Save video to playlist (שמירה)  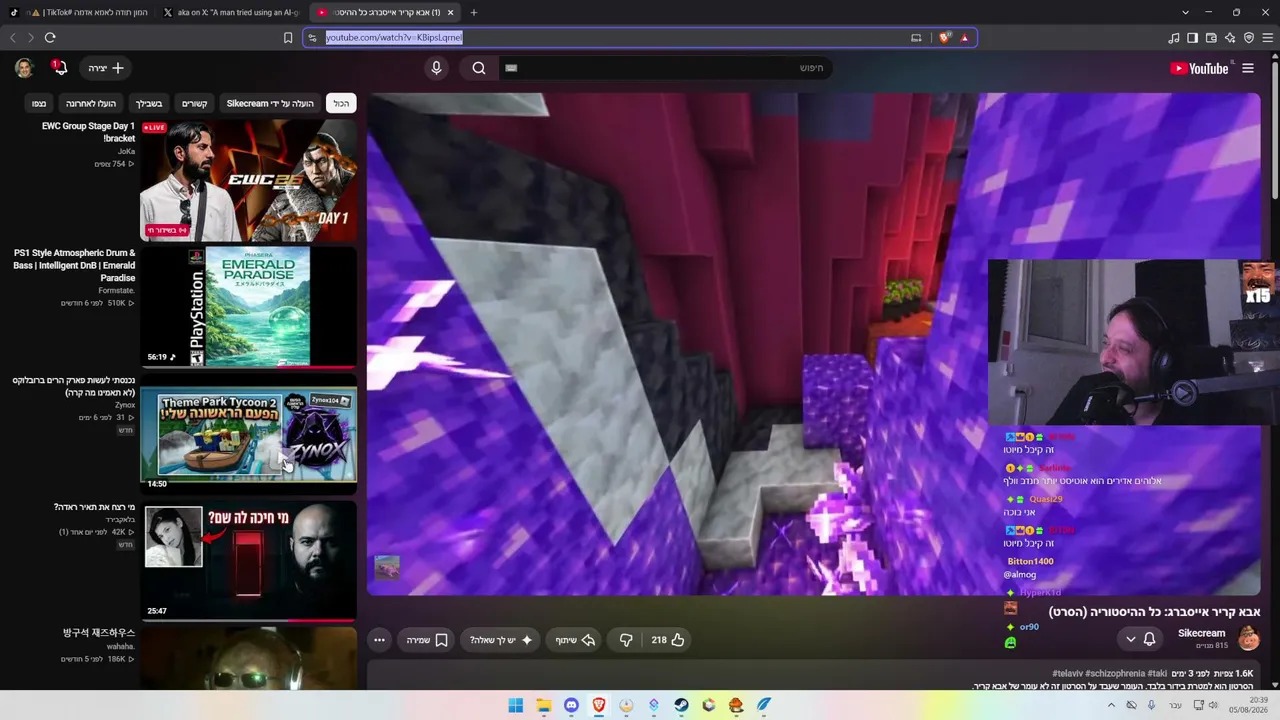[427, 640]
